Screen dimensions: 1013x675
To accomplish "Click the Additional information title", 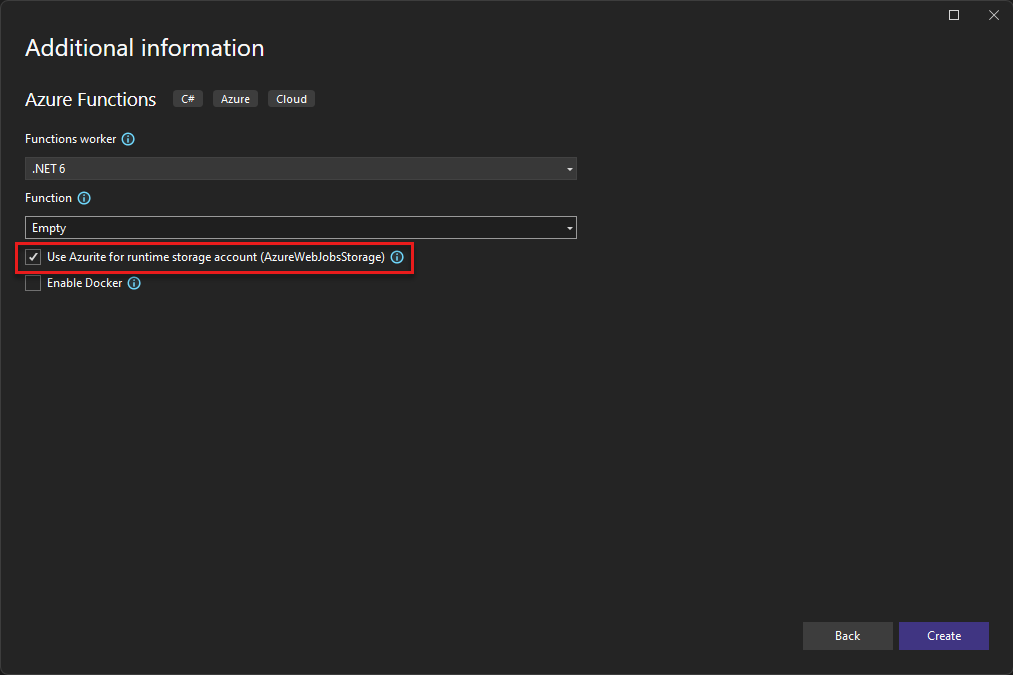I will click(x=145, y=48).
